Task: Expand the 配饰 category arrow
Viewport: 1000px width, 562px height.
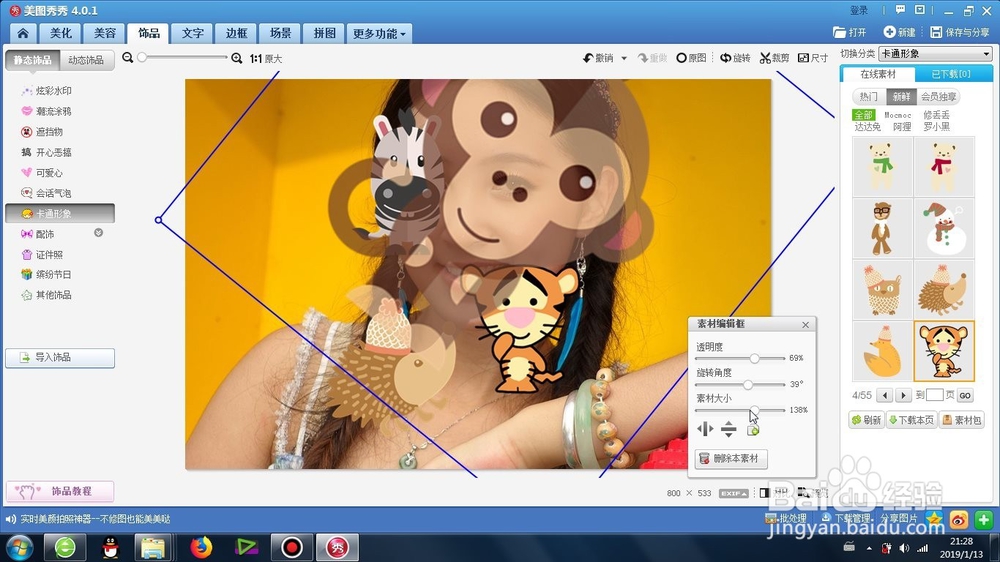Action: coord(98,233)
